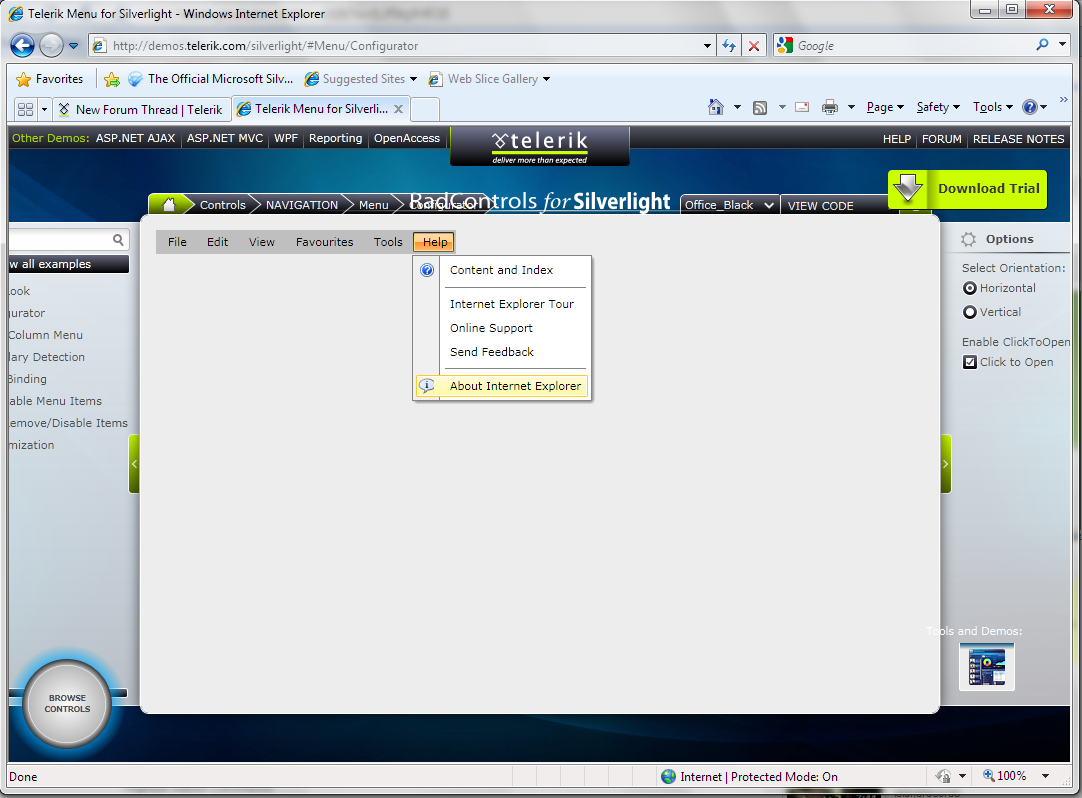Click the sidebar search magnifier icon

click(118, 240)
